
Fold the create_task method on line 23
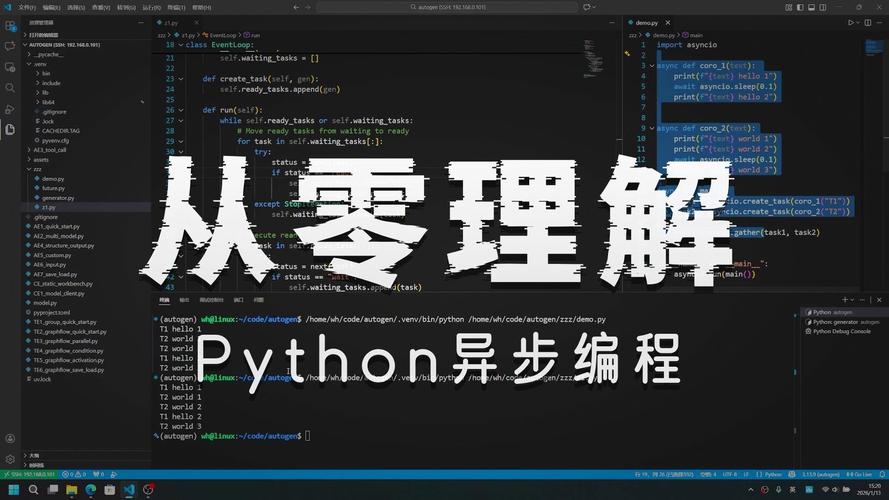point(181,79)
